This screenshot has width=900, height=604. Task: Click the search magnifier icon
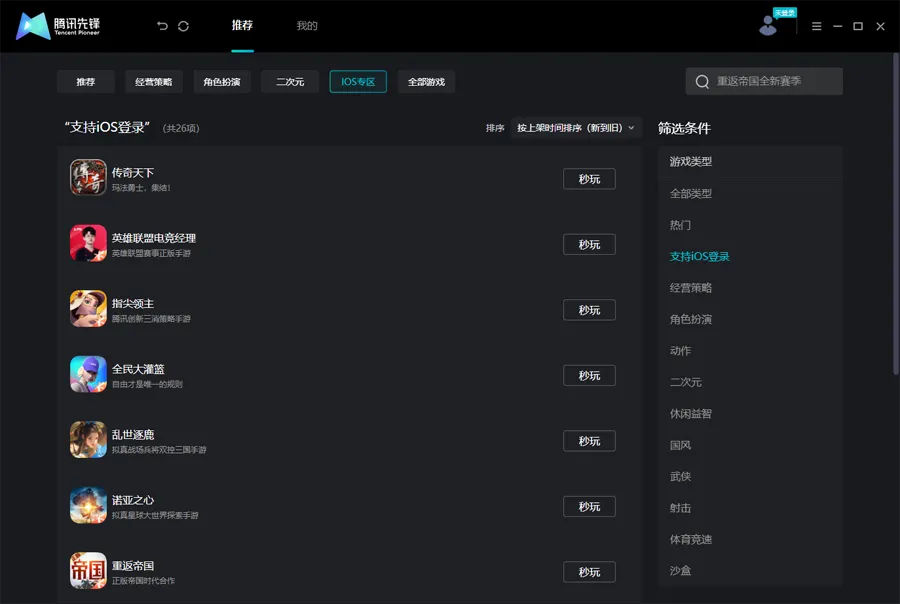(702, 82)
